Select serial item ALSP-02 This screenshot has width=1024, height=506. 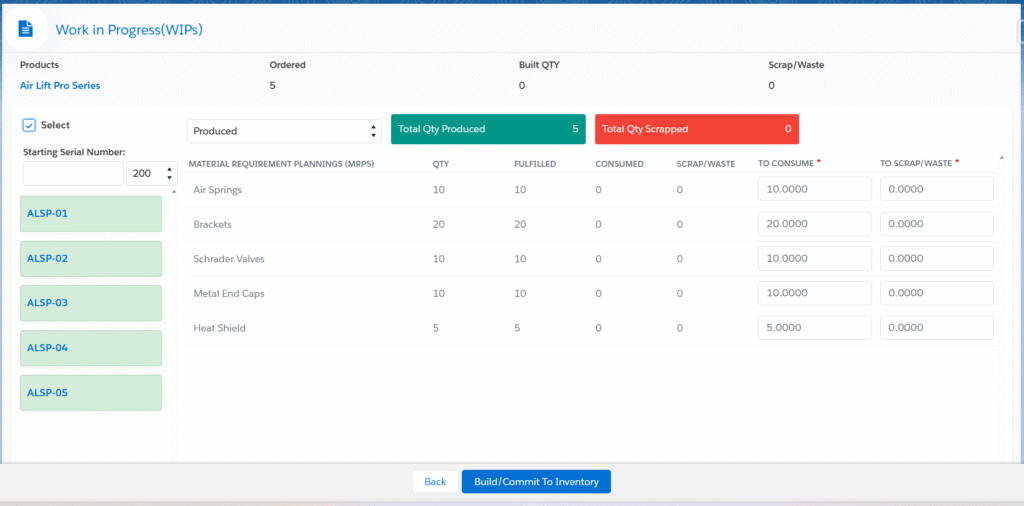[91, 259]
